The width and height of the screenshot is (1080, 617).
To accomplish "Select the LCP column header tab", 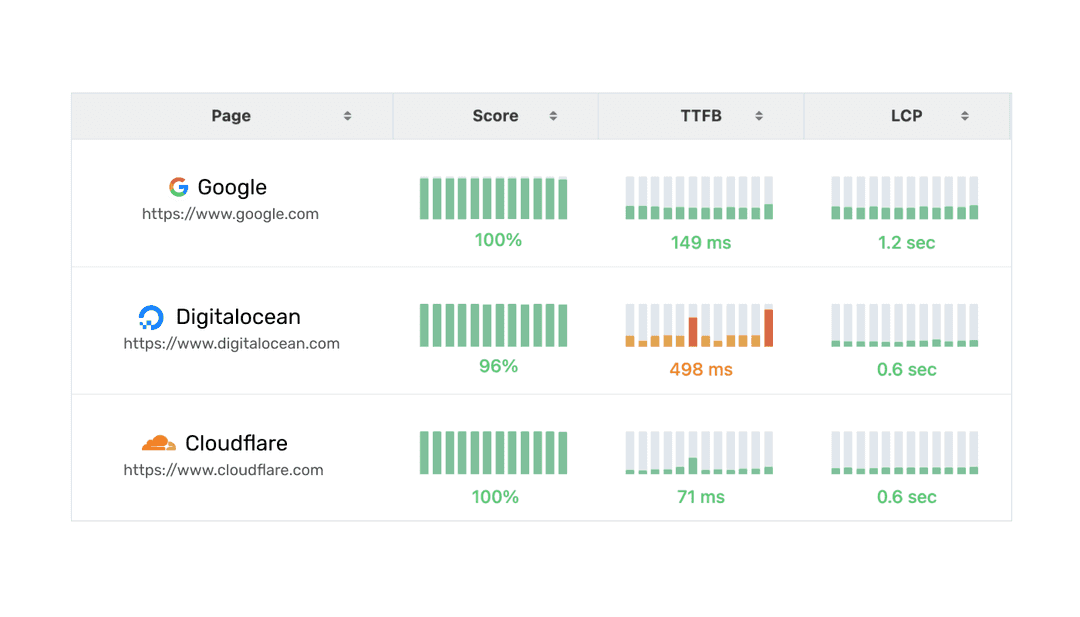I will 906,115.
